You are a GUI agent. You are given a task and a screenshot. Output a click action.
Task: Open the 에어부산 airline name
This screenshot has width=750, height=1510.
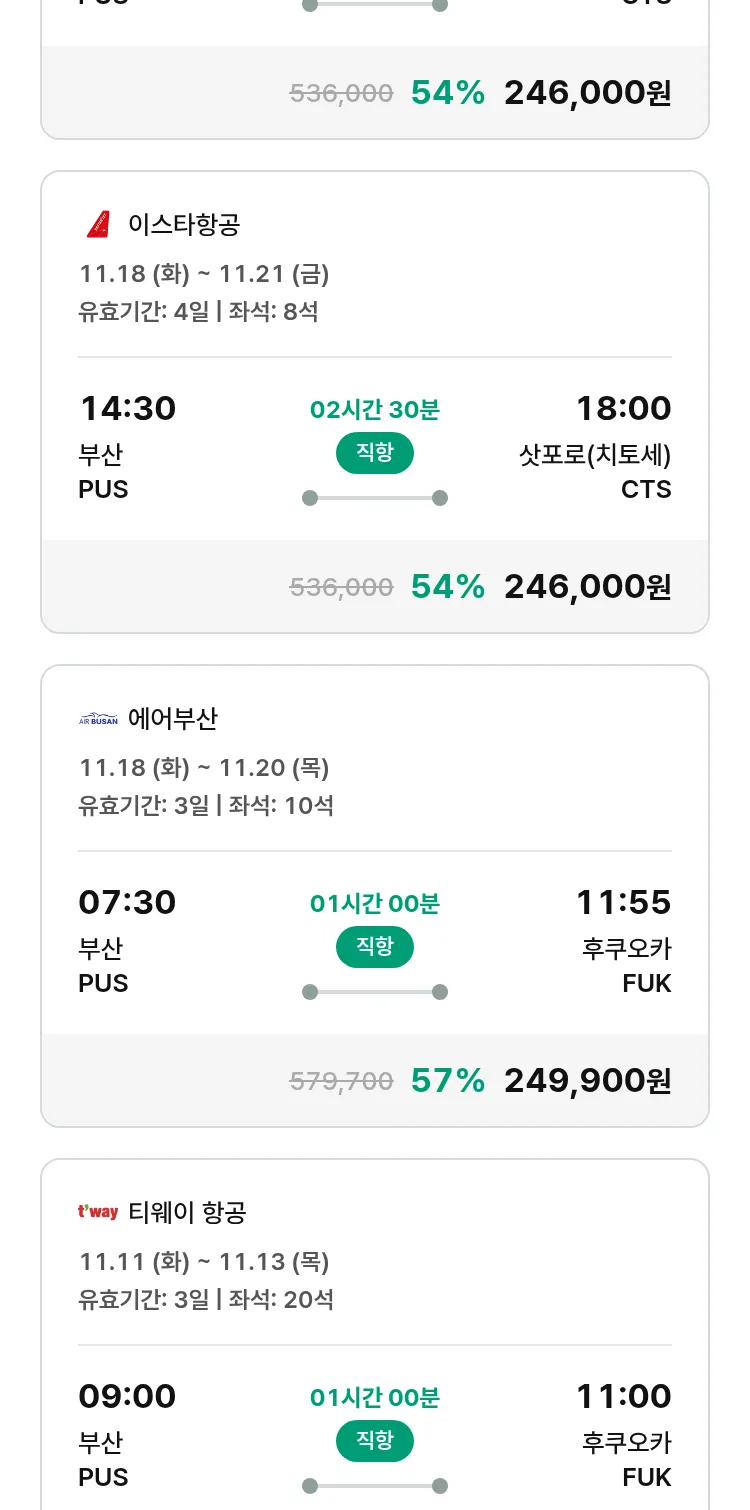173,719
